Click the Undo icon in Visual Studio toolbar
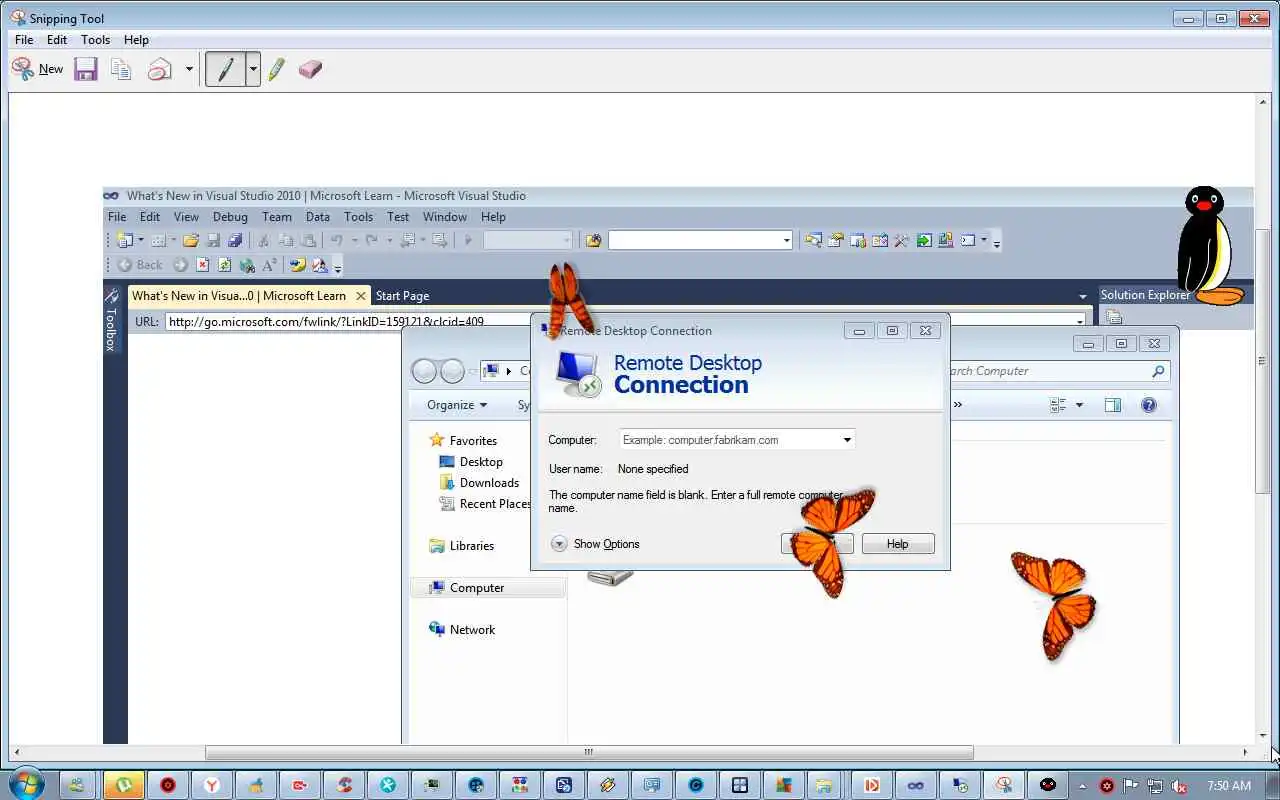Image resolution: width=1280 pixels, height=800 pixels. 337,240
